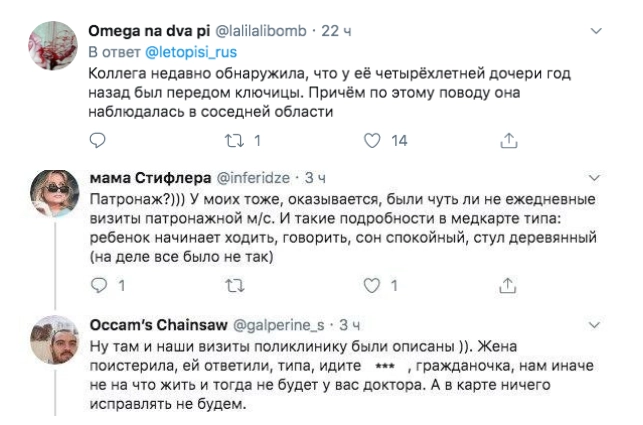Image resolution: width=643 pixels, height=425 pixels.
Task: Visit the мама Стифлера profile name
Action: tap(144, 177)
